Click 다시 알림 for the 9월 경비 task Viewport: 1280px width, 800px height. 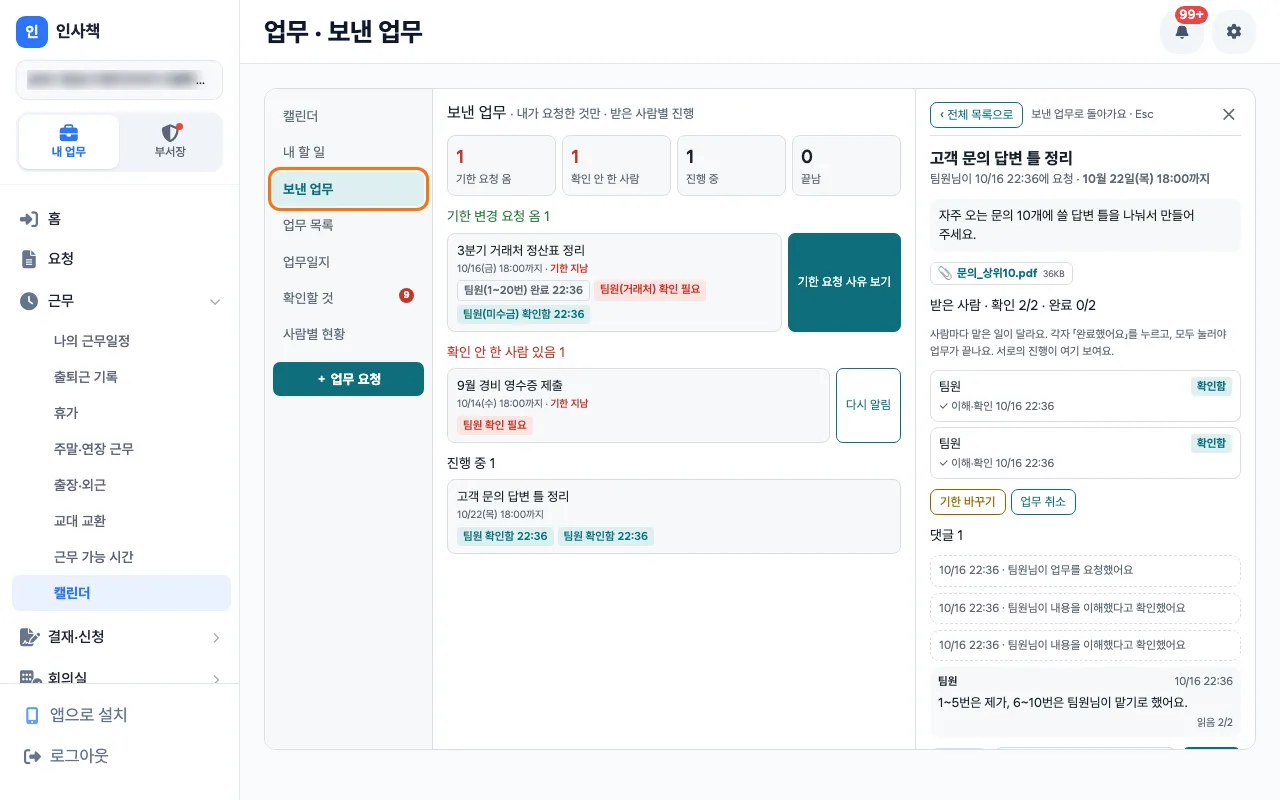point(868,405)
